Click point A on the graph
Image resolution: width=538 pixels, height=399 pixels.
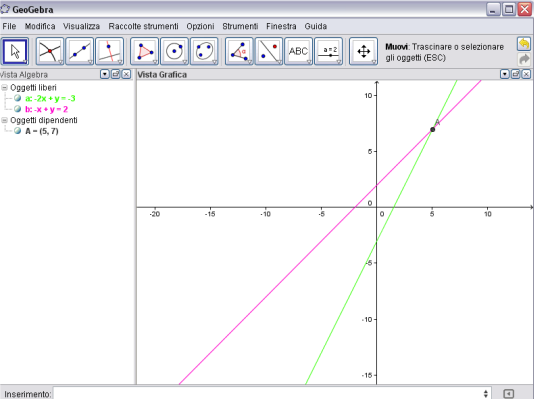click(432, 129)
